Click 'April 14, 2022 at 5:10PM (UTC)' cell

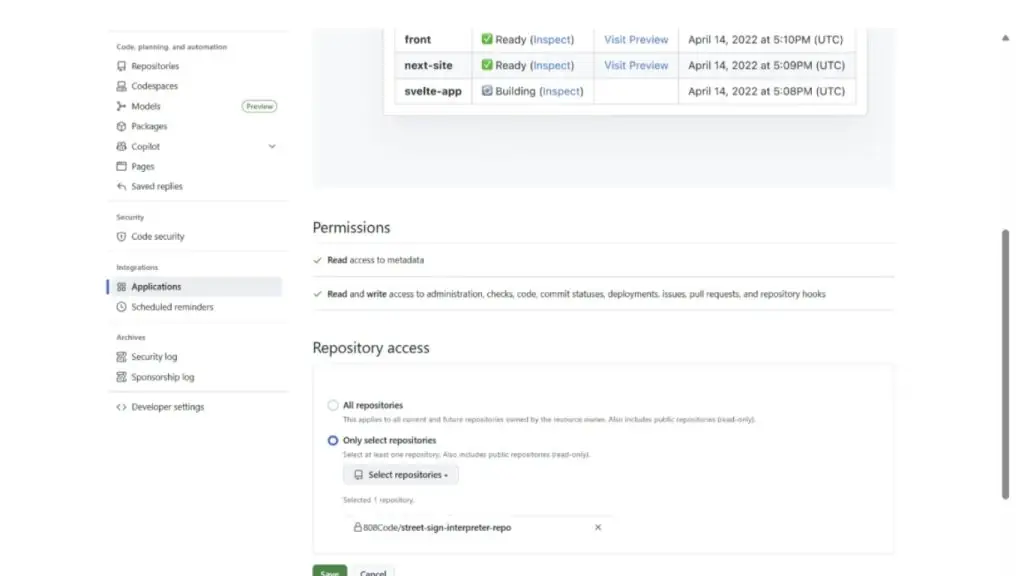[765, 39]
